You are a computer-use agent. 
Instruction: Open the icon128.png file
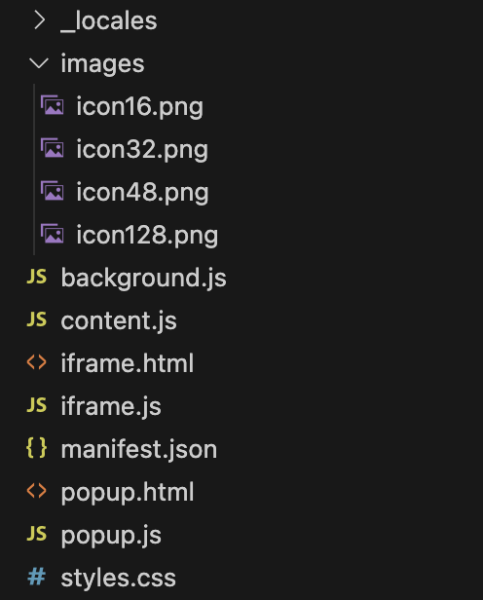point(147,235)
